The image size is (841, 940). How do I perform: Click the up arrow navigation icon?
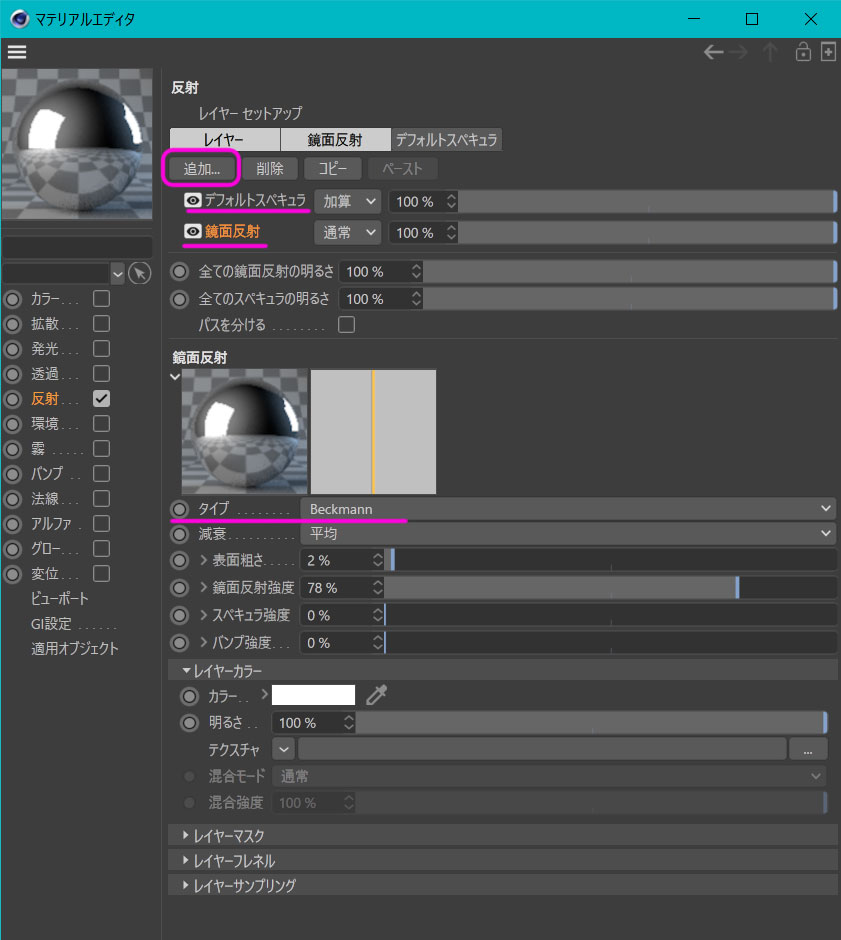[x=770, y=52]
